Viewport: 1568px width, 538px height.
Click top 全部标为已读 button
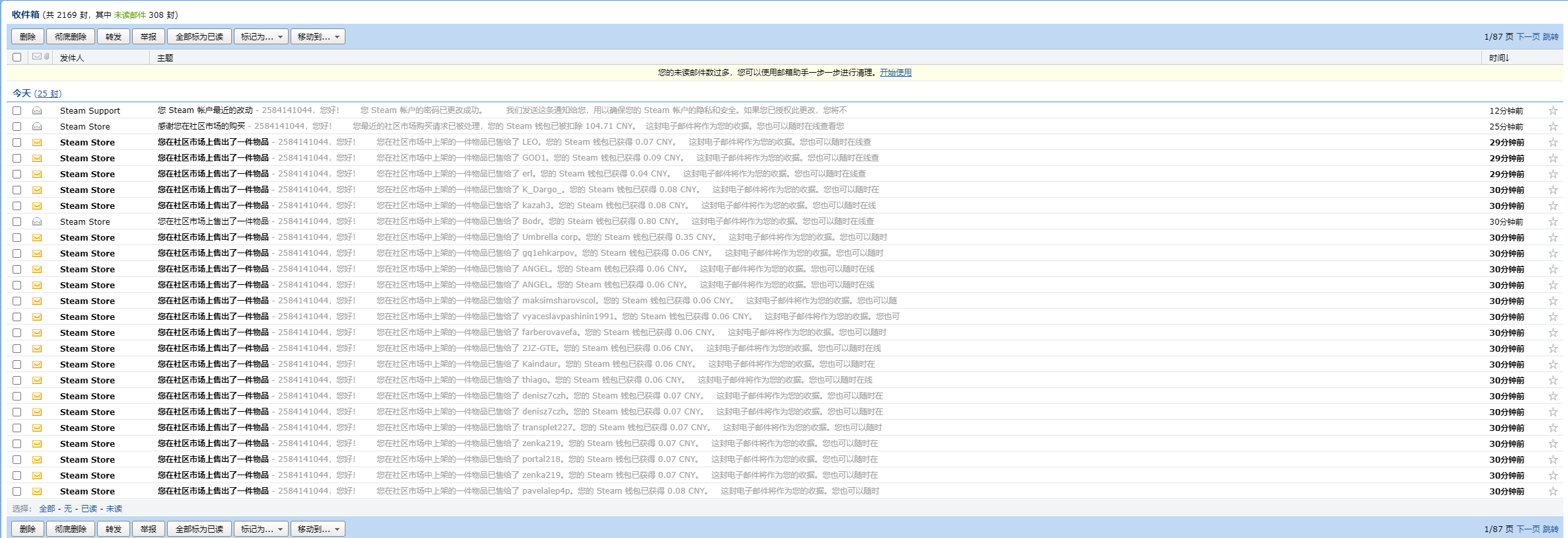click(x=199, y=37)
